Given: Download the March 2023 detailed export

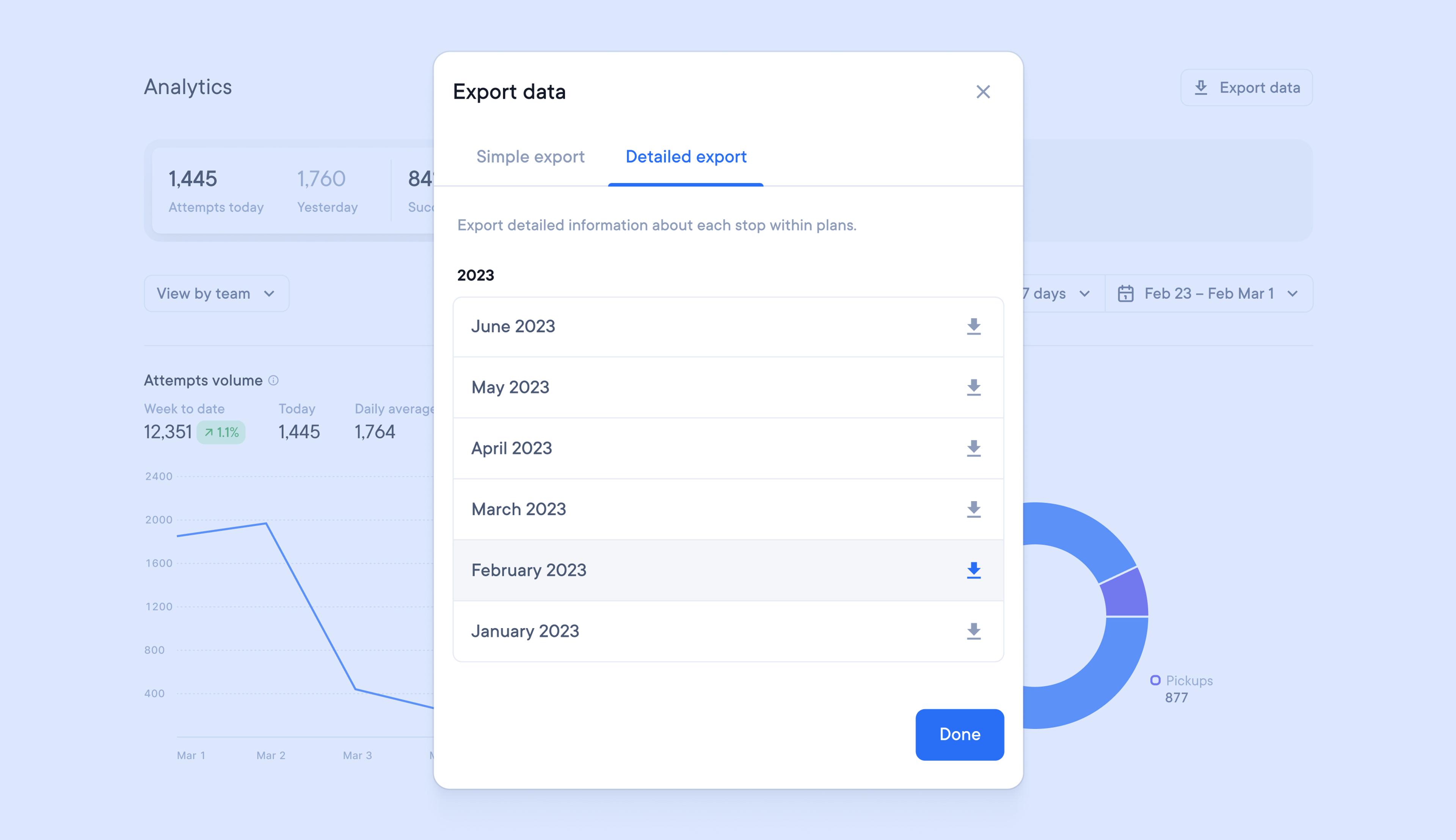Looking at the screenshot, I should [974, 509].
